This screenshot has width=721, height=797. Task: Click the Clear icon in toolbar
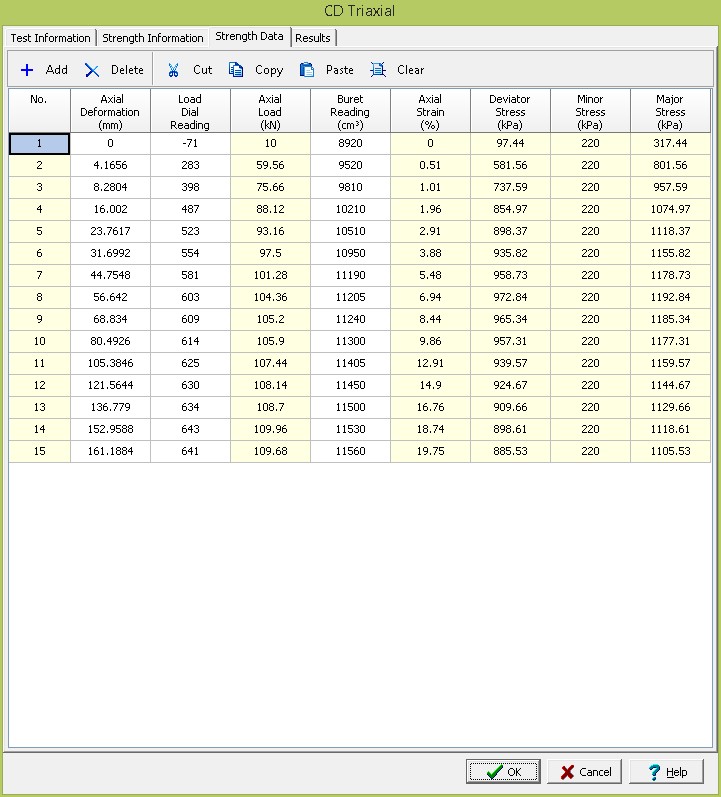pos(378,70)
